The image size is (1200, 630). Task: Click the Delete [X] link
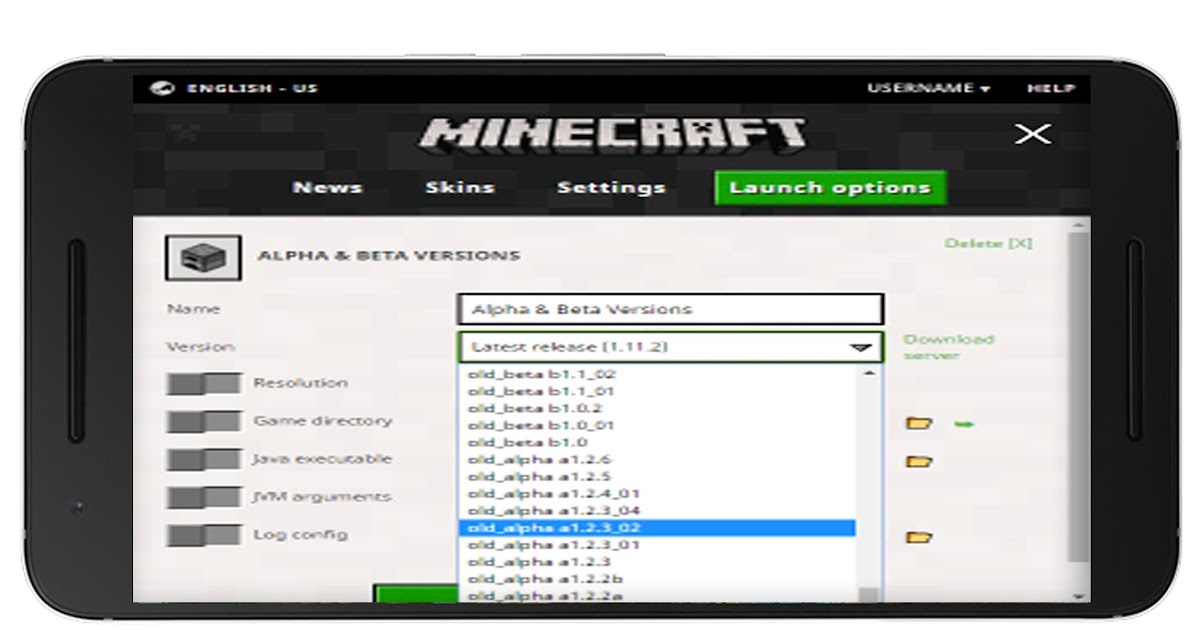point(989,243)
